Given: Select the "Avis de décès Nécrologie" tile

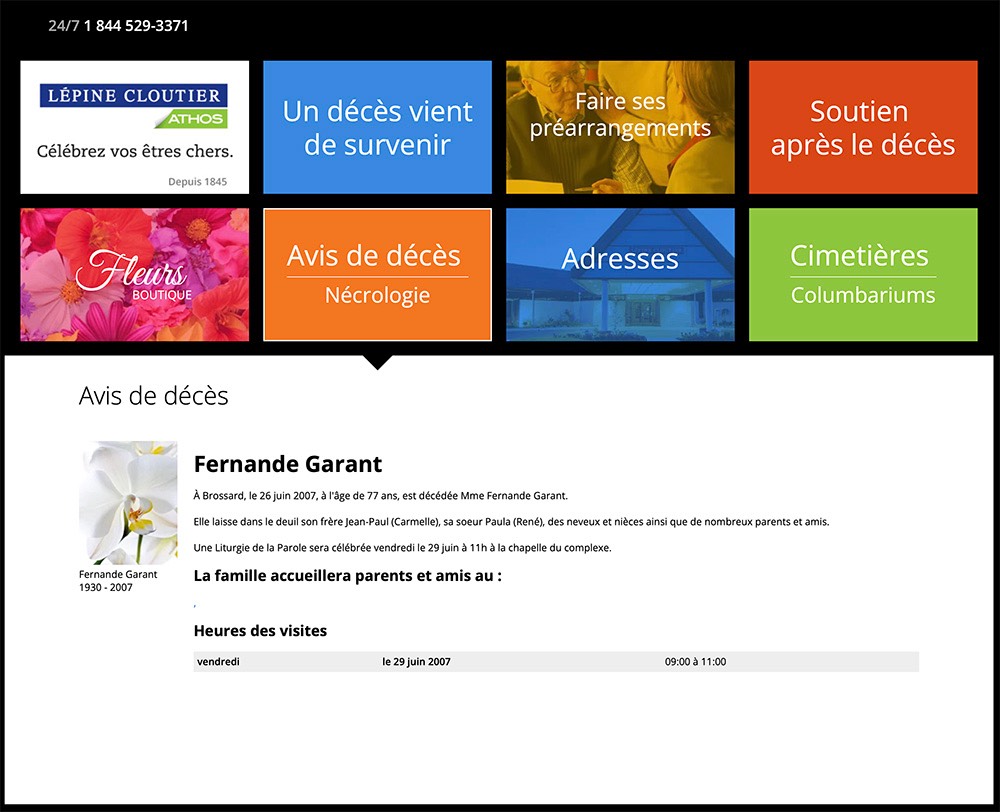Looking at the screenshot, I should click(378, 274).
